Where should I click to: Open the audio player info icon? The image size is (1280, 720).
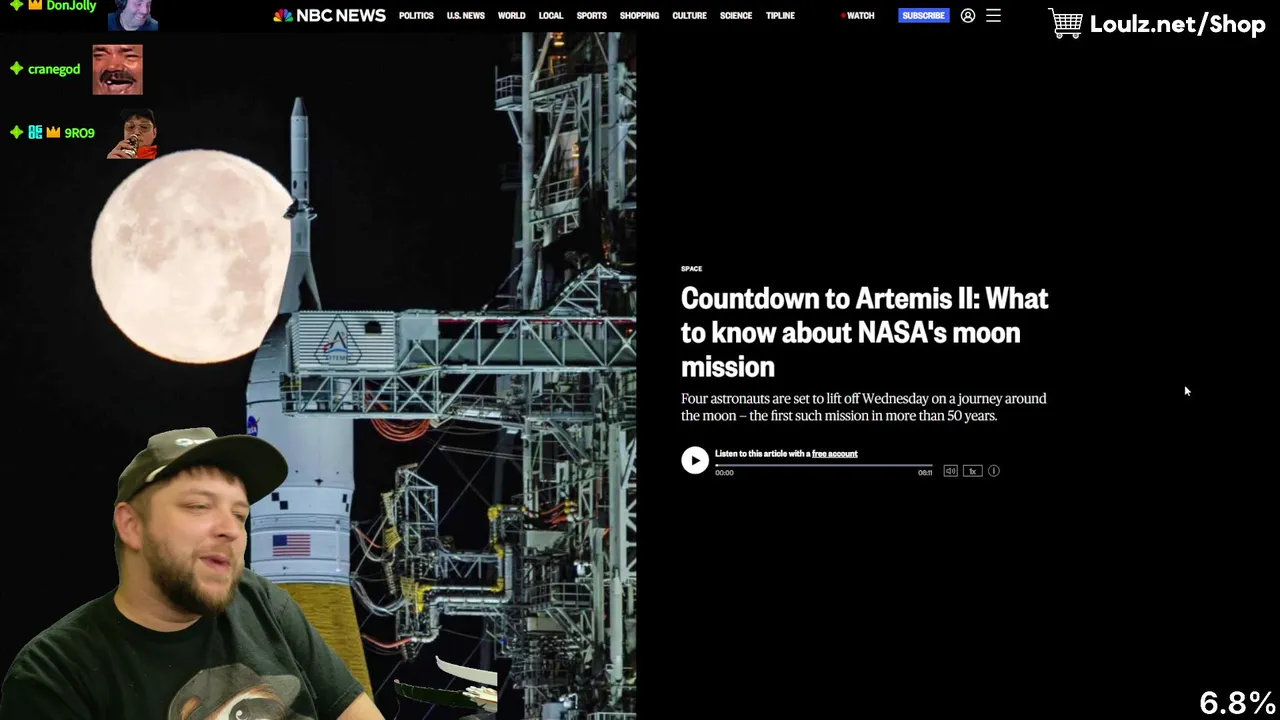click(x=994, y=471)
